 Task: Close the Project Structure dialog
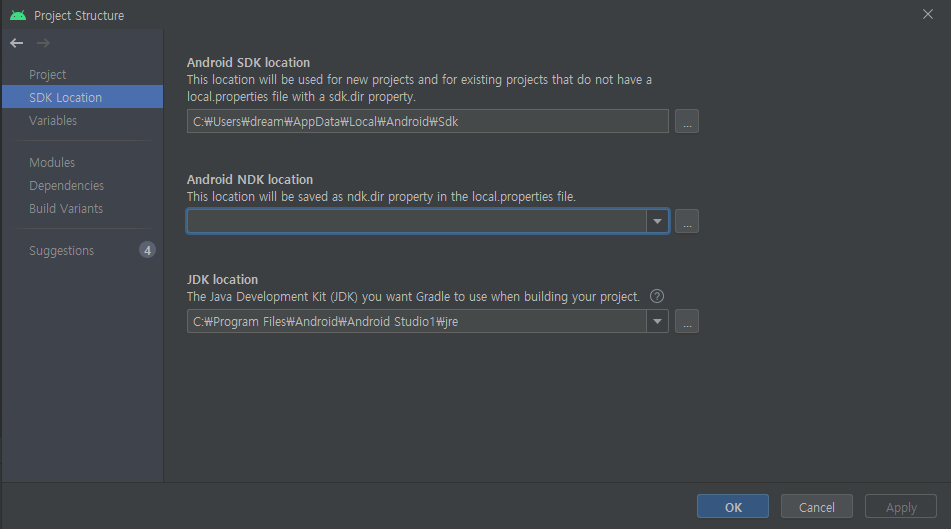point(928,14)
